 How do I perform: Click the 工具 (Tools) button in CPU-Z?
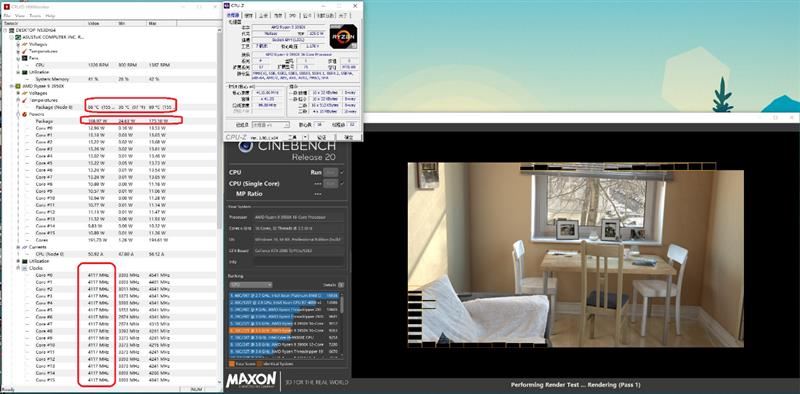coord(292,137)
